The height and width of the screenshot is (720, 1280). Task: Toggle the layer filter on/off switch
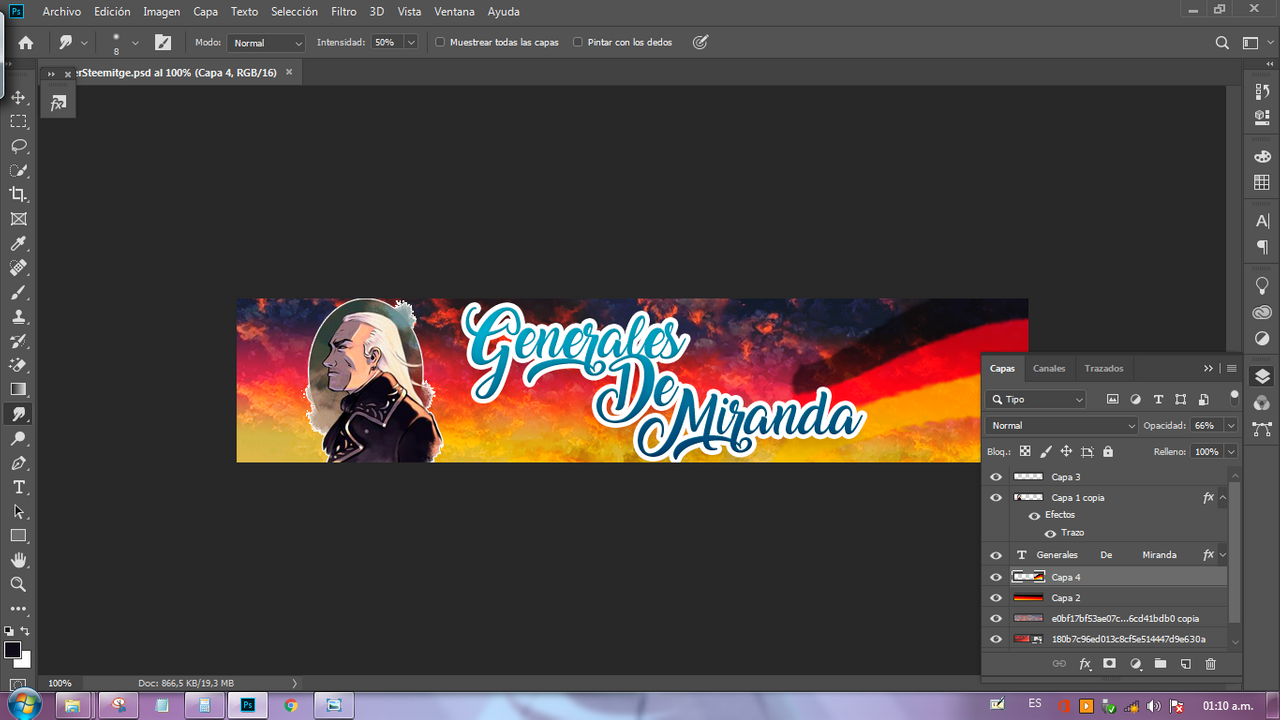1234,397
